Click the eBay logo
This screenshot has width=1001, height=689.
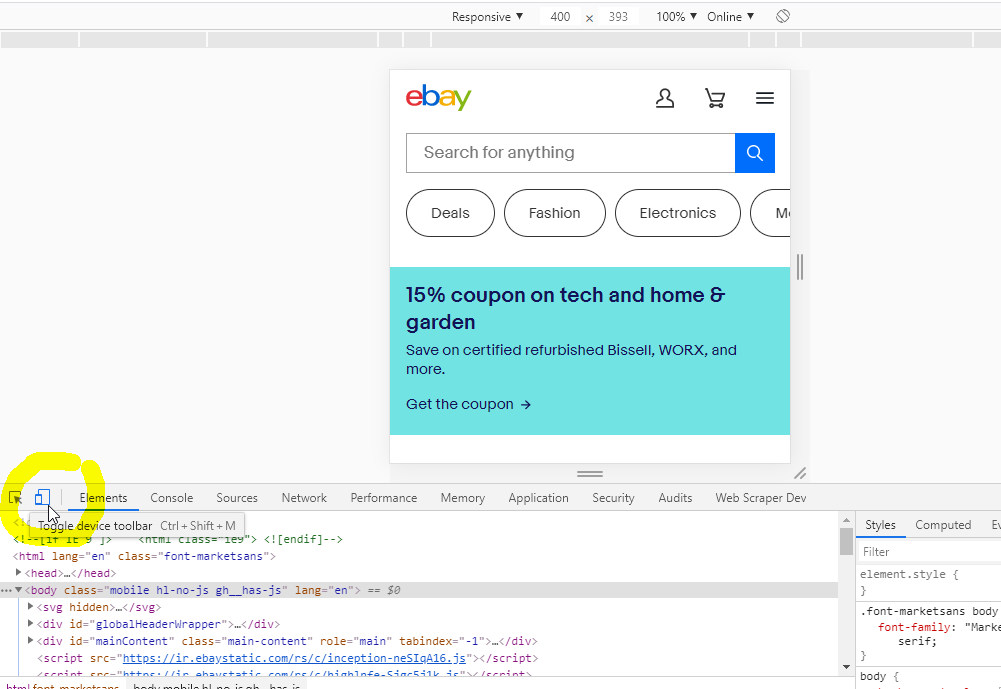pos(438,98)
